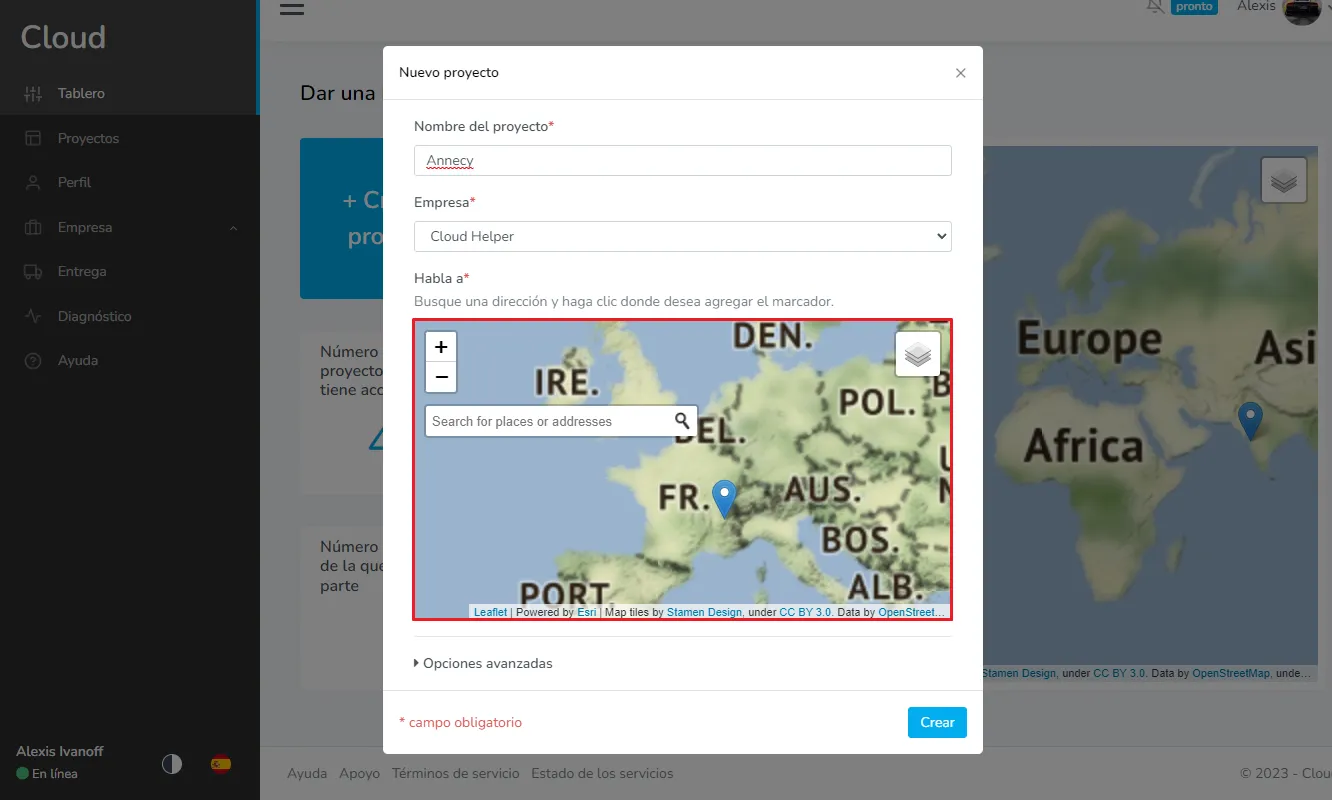The width and height of the screenshot is (1332, 800).
Task: Open the Estado de los servicios link
Action: (602, 772)
